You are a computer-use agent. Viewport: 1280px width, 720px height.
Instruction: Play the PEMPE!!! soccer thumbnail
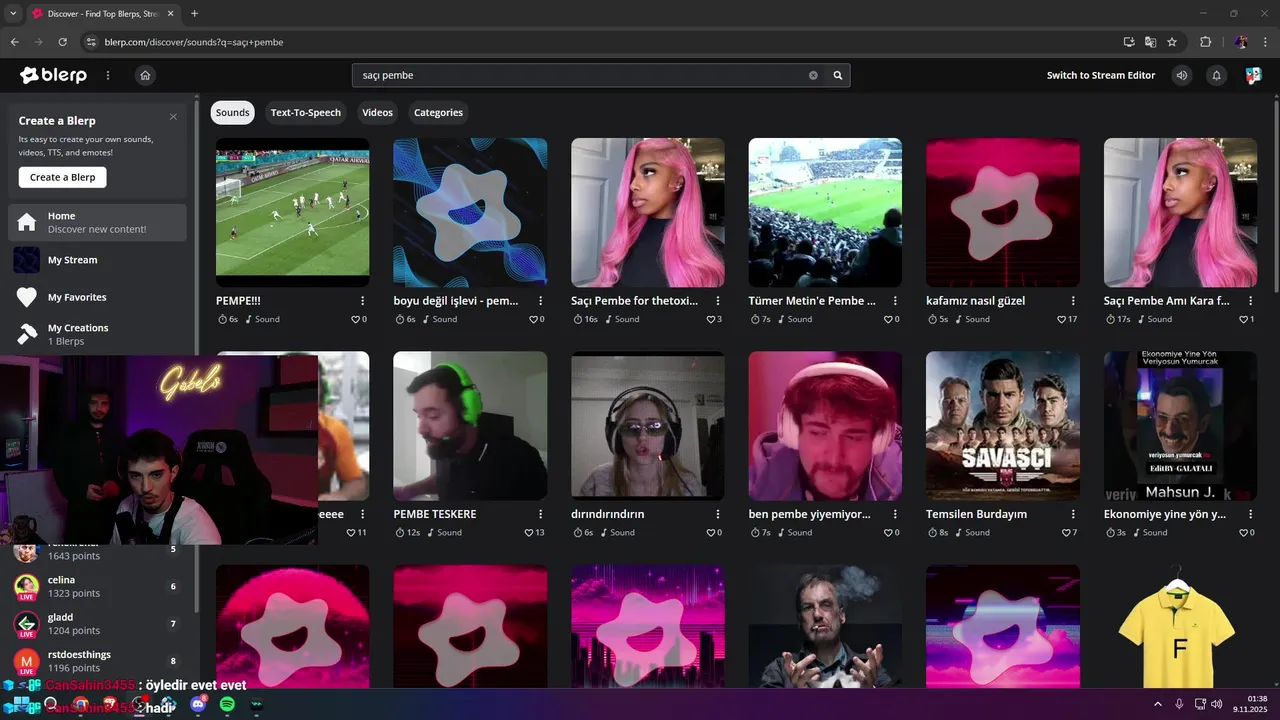click(x=292, y=212)
